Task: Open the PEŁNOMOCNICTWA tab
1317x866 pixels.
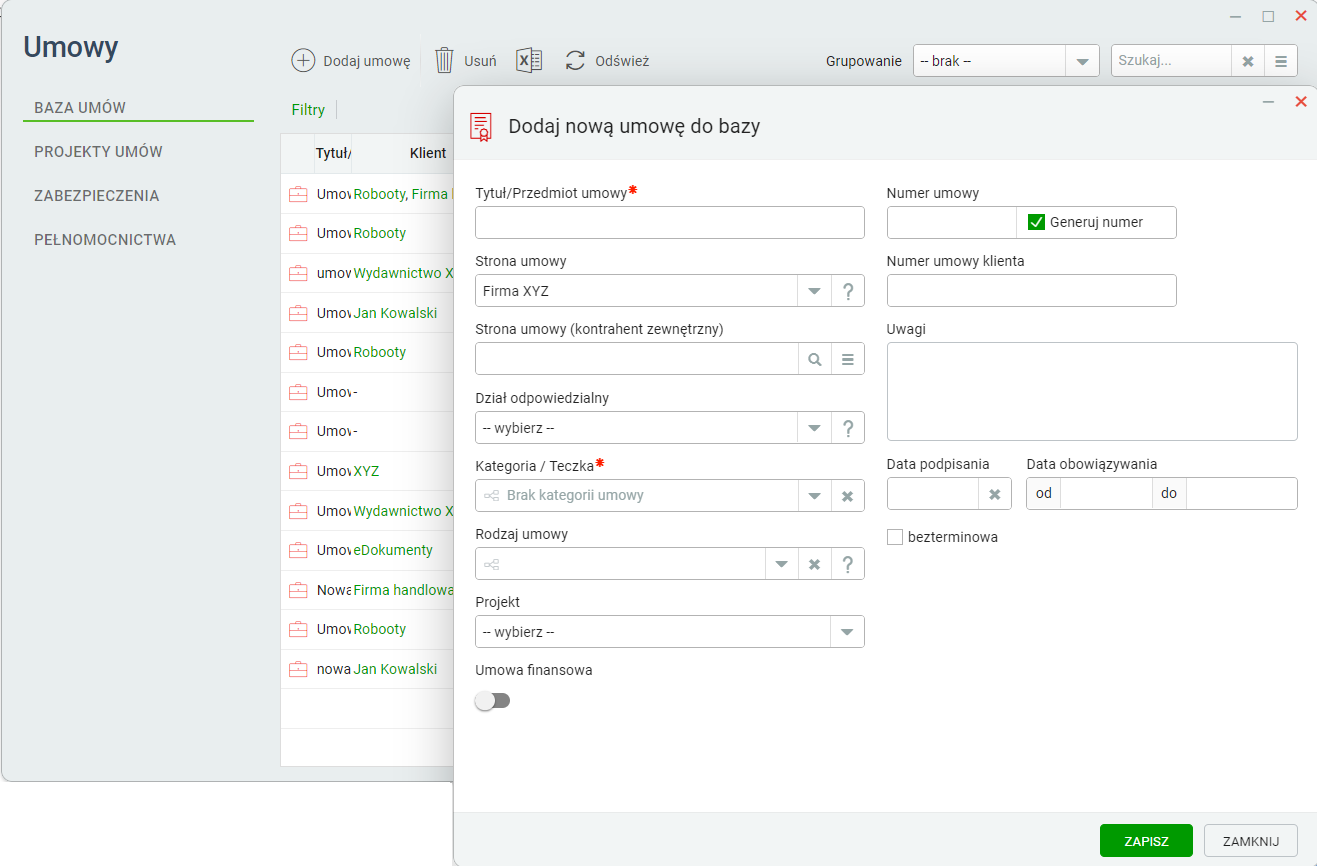Action: pyautogui.click(x=105, y=240)
